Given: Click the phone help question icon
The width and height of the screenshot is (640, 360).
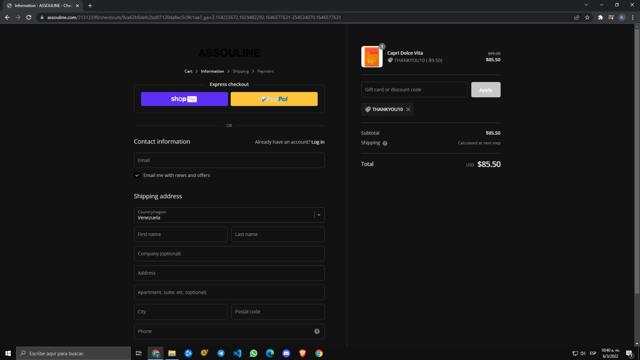Looking at the screenshot, I should pyautogui.click(x=317, y=331).
